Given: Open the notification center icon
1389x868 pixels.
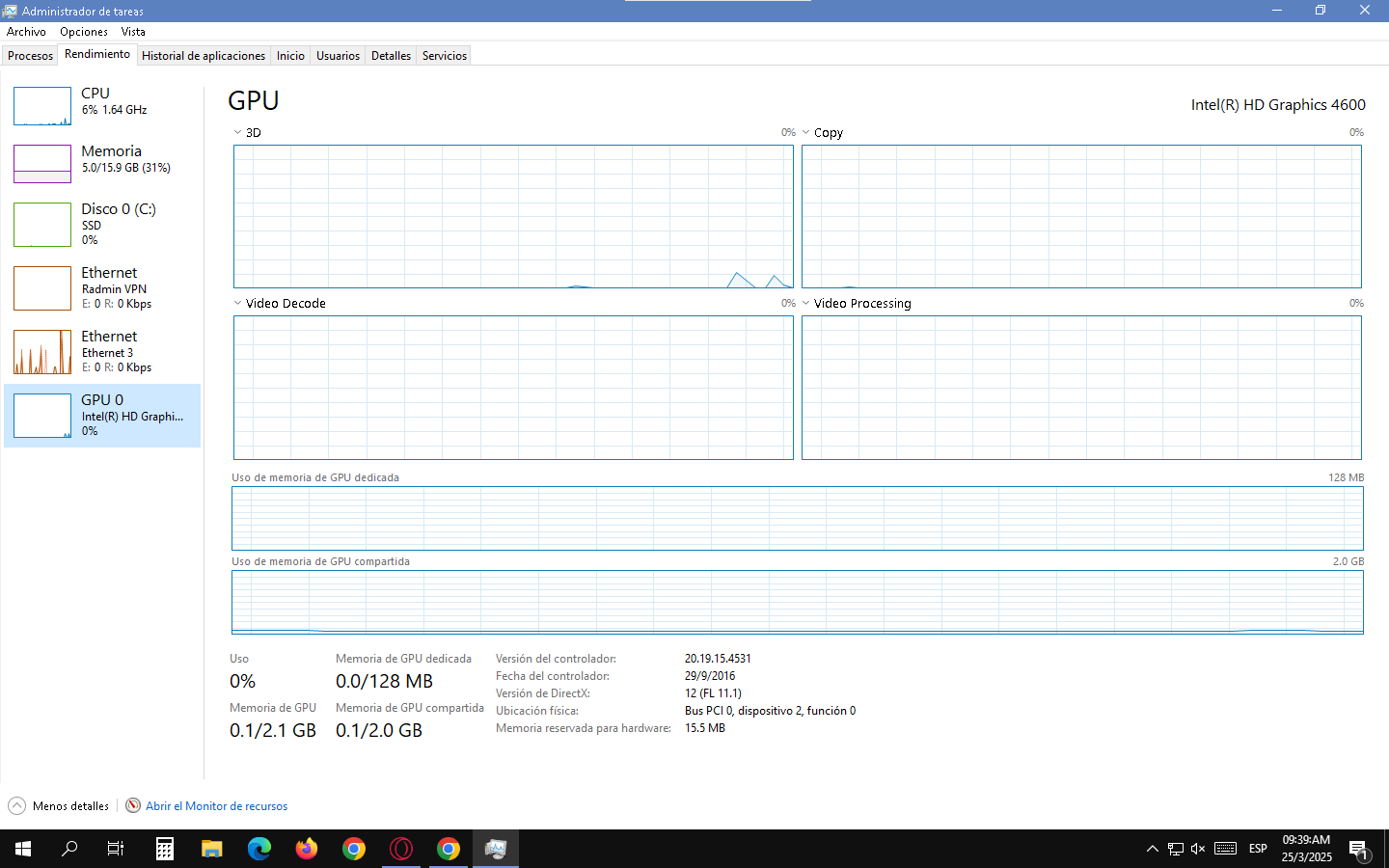Looking at the screenshot, I should click(1359, 849).
